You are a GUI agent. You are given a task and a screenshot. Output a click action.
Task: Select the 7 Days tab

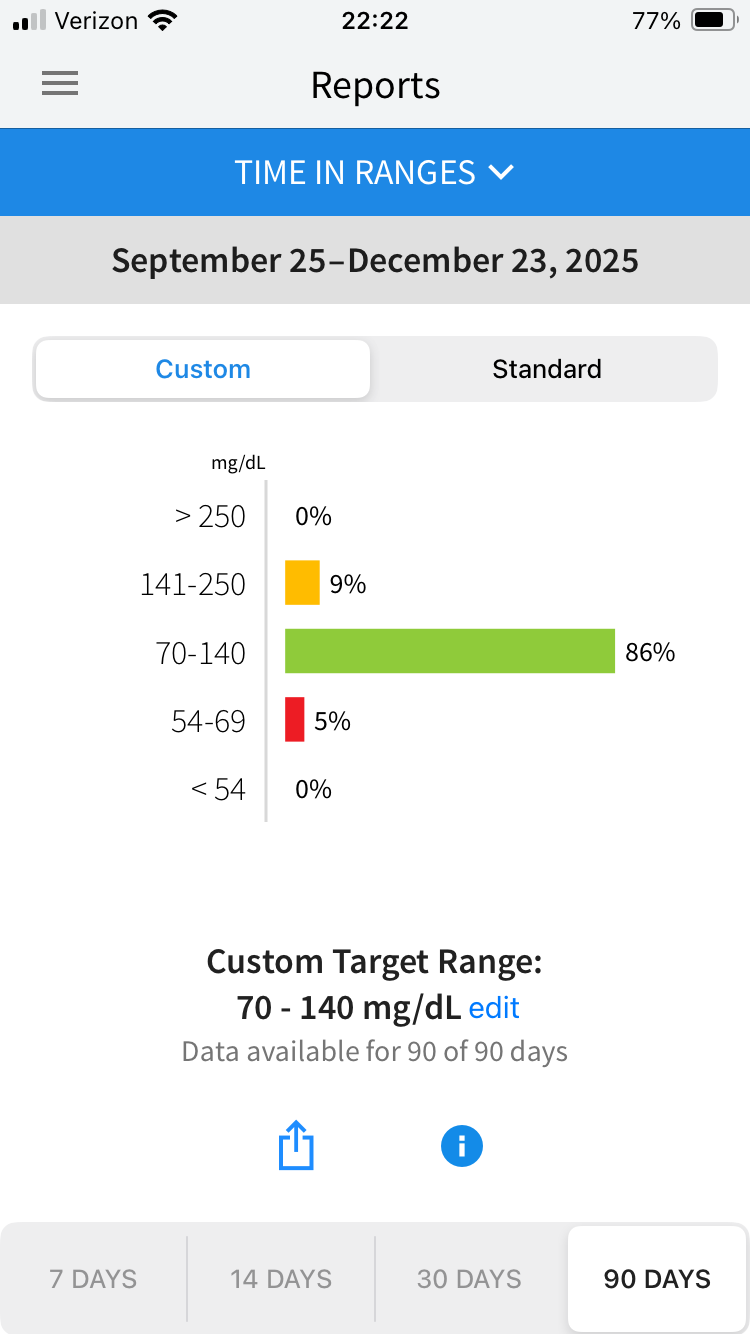(x=94, y=1279)
